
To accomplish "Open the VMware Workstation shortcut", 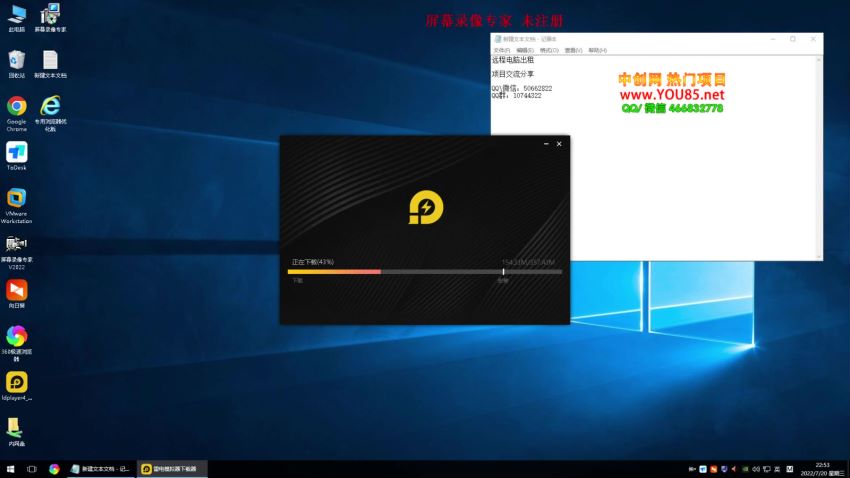I will (16, 206).
